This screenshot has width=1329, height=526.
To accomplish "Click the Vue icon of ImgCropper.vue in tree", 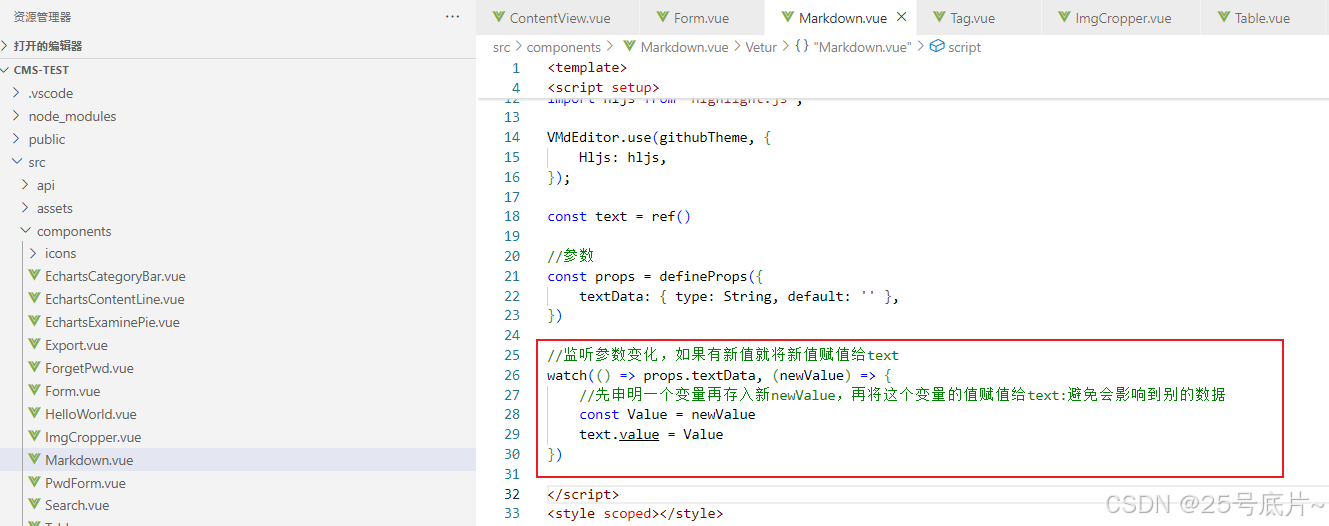I will (x=35, y=437).
